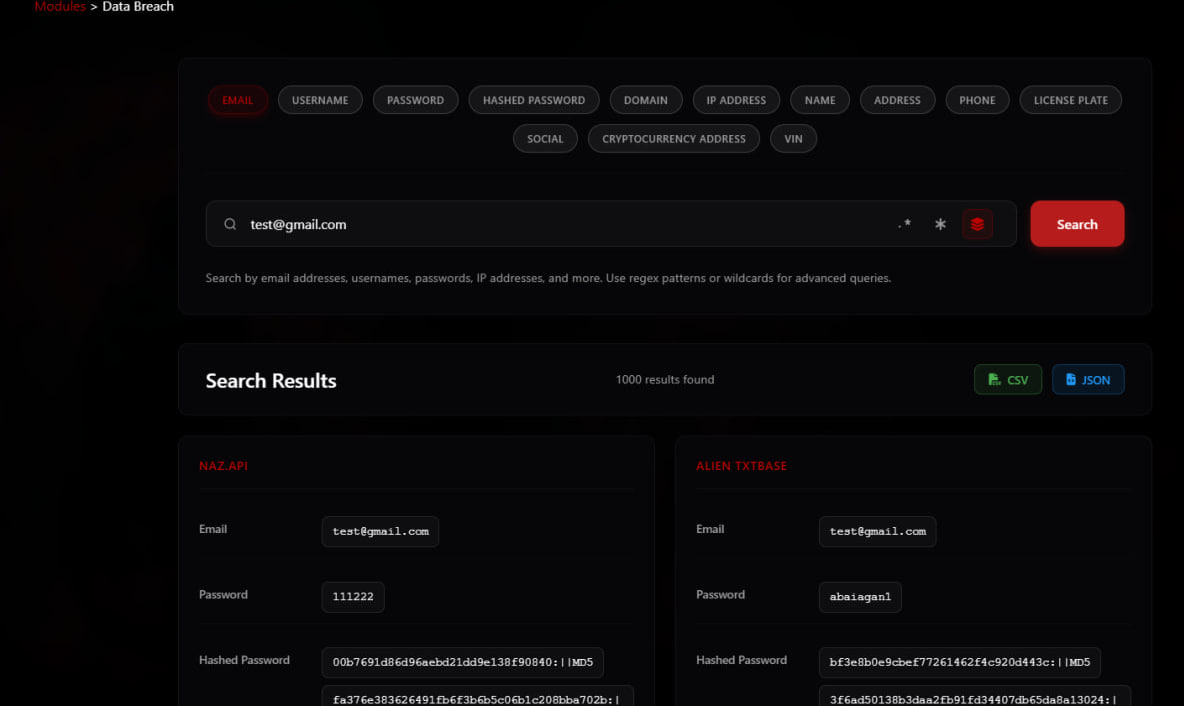Click hash starting bf3e8b0e9cbef772
Image resolution: width=1184 pixels, height=706 pixels.
pyautogui.click(x=960, y=662)
